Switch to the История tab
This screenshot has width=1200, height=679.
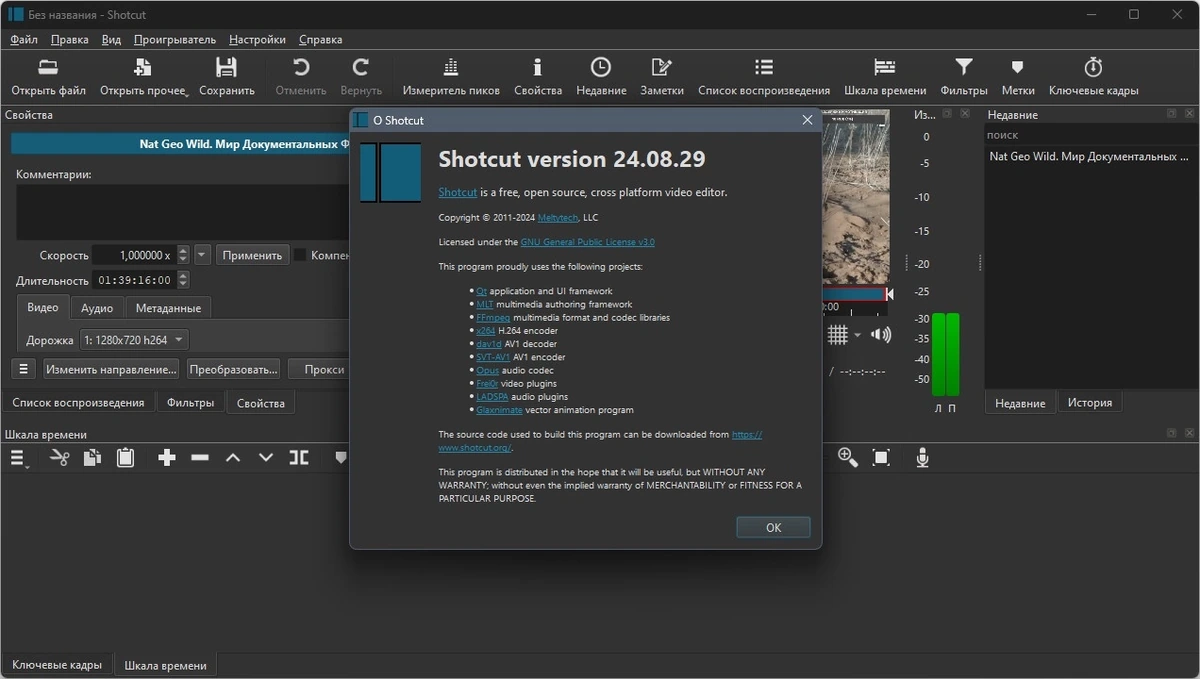point(1089,403)
